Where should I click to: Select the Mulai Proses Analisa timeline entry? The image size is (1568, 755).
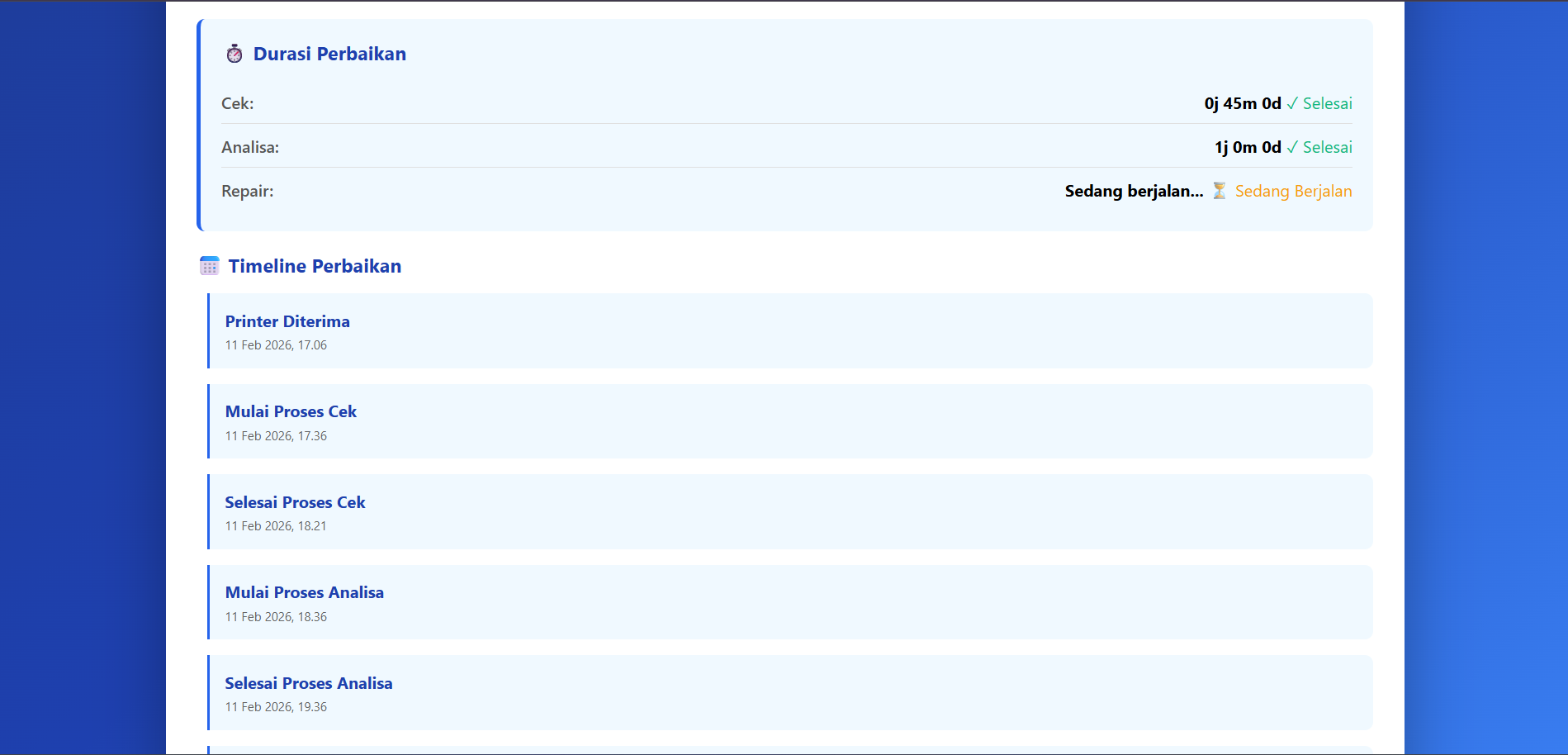(x=305, y=592)
